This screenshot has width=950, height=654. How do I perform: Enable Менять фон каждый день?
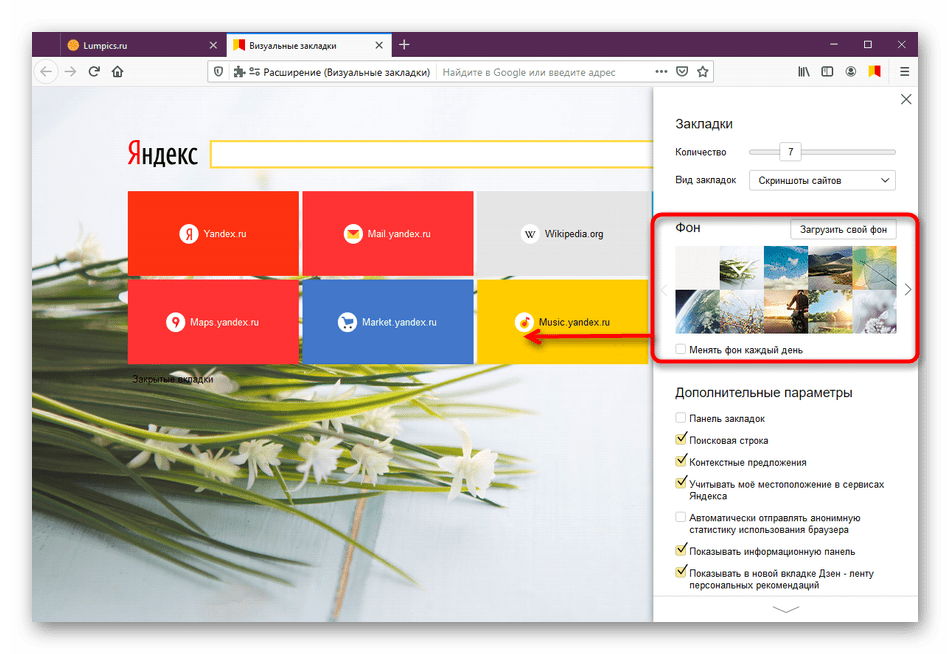[x=680, y=349]
